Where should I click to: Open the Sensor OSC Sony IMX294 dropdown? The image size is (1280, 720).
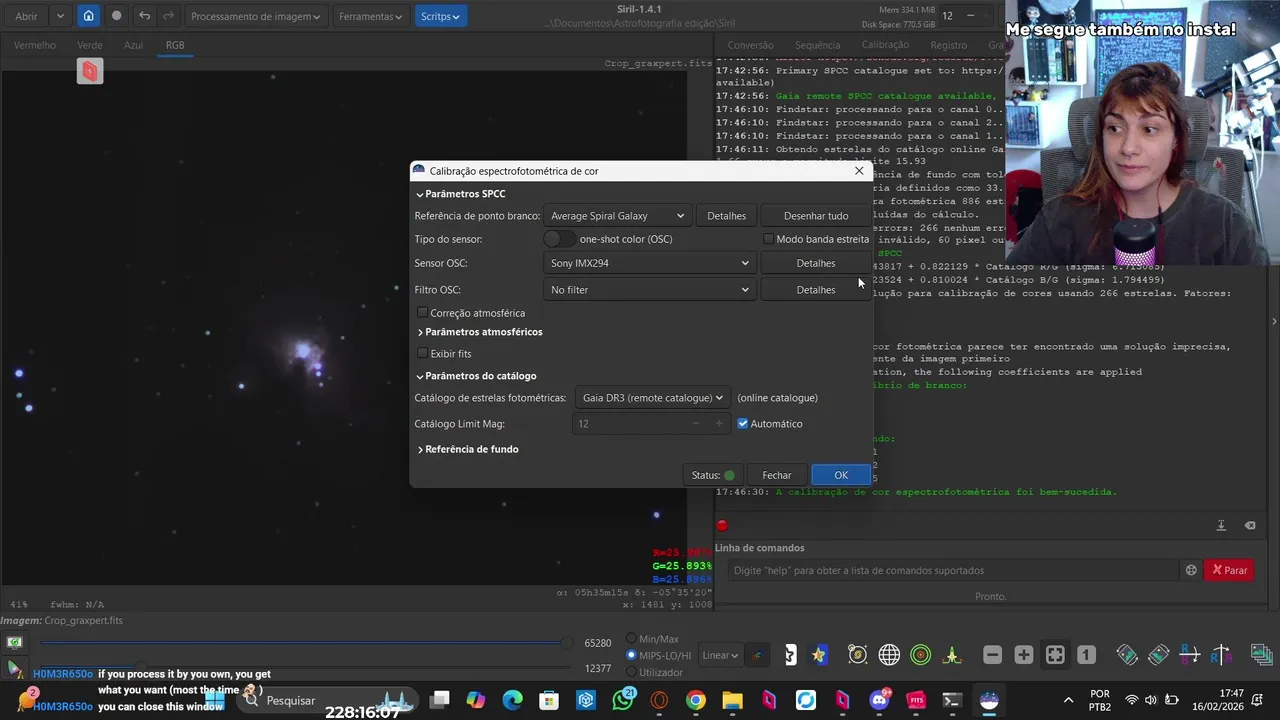[649, 263]
